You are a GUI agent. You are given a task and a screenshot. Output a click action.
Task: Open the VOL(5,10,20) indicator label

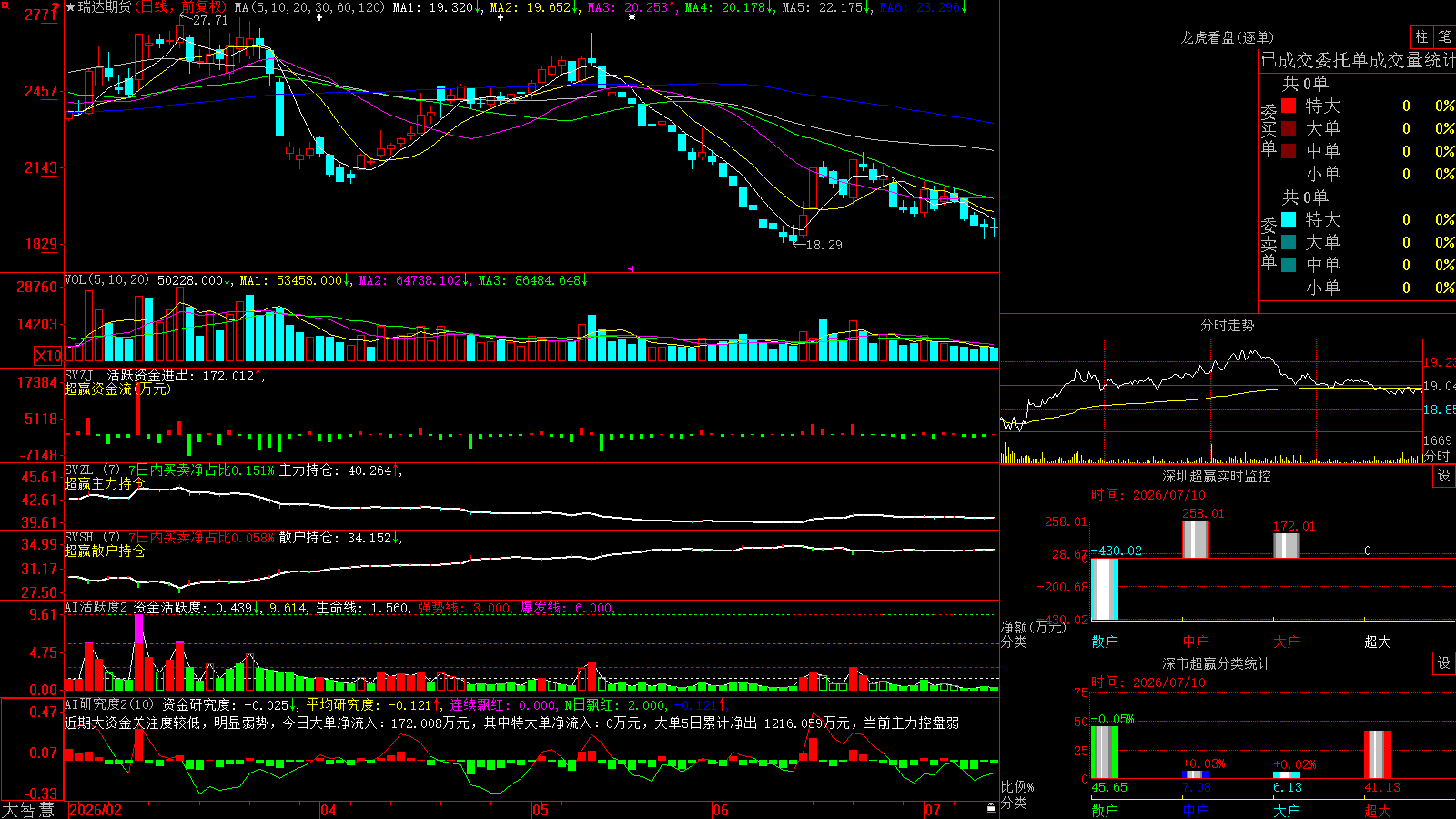[106, 280]
